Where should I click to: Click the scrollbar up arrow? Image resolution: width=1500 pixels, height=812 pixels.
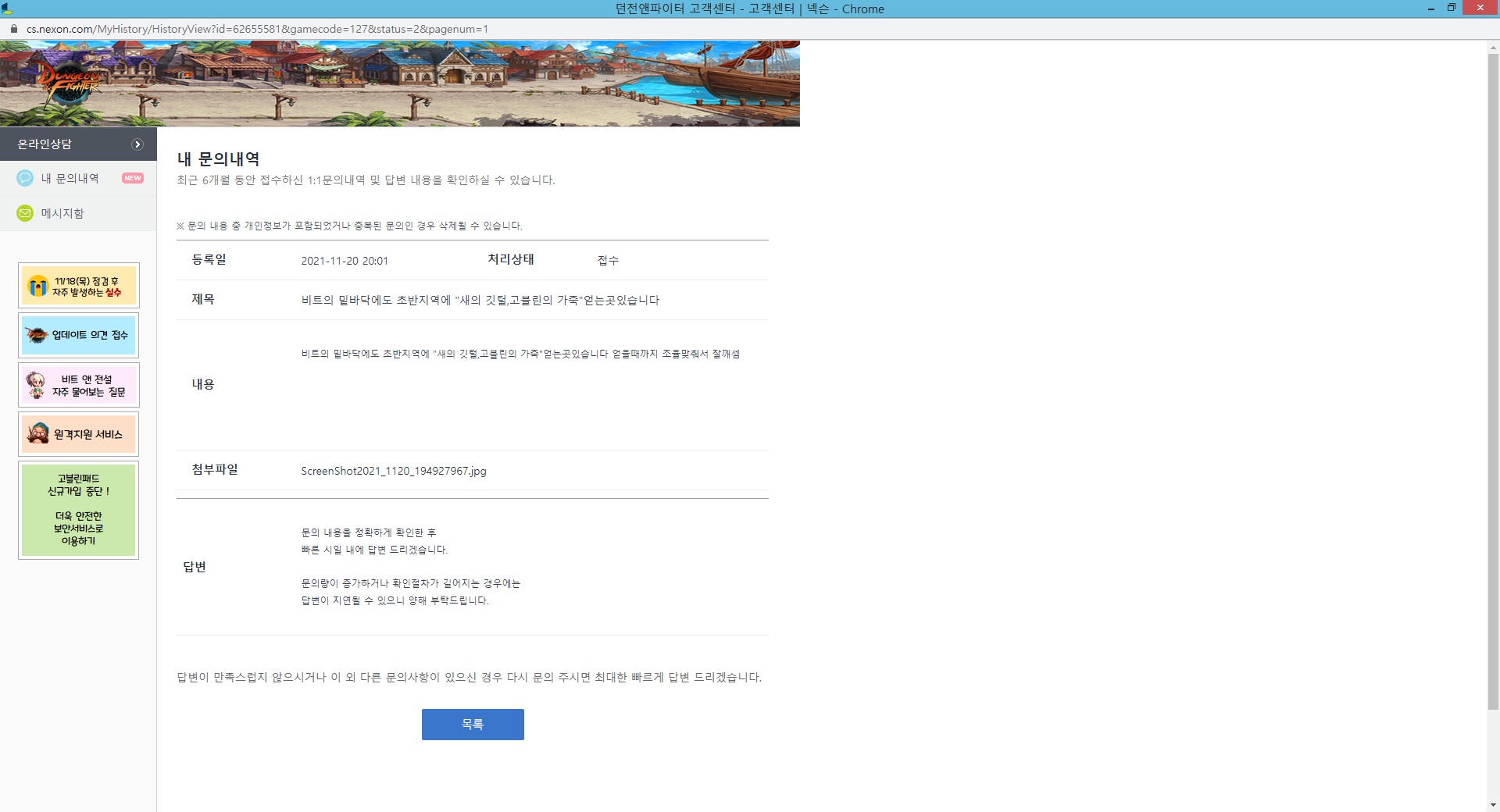[1493, 47]
